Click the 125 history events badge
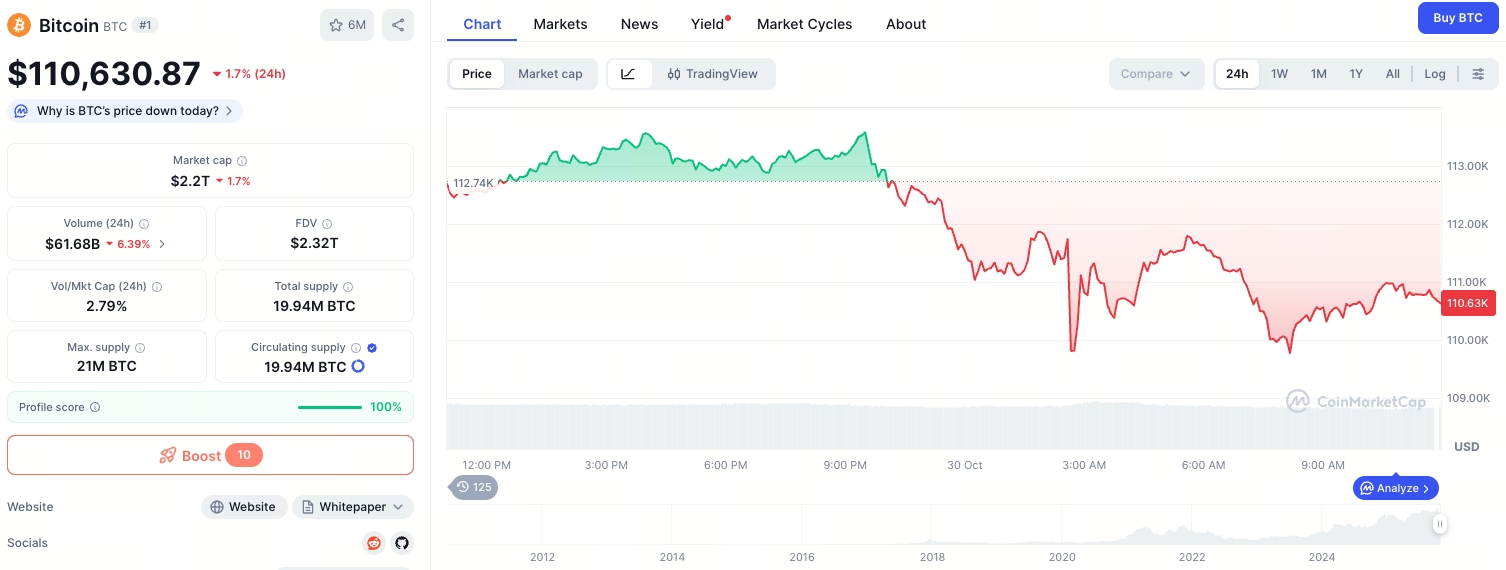The height and width of the screenshot is (570, 1506). (474, 487)
